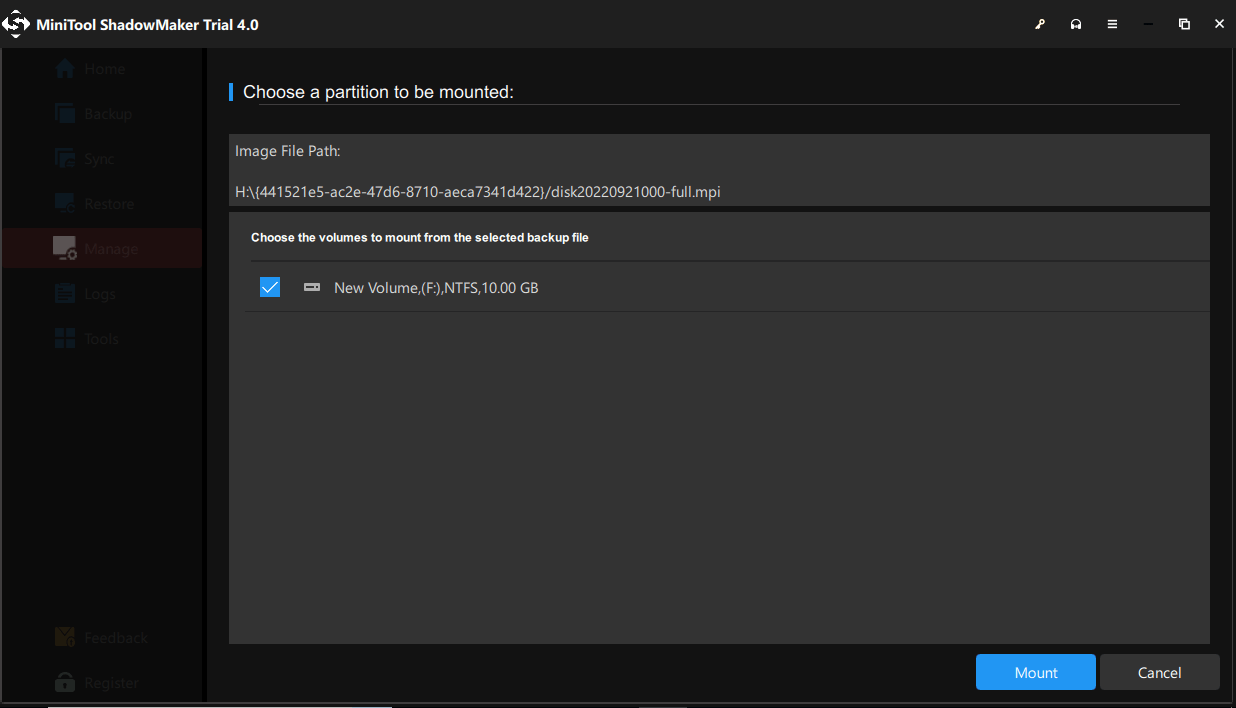Click the Register lock icon
Viewport: 1236px width, 708px height.
(65, 683)
